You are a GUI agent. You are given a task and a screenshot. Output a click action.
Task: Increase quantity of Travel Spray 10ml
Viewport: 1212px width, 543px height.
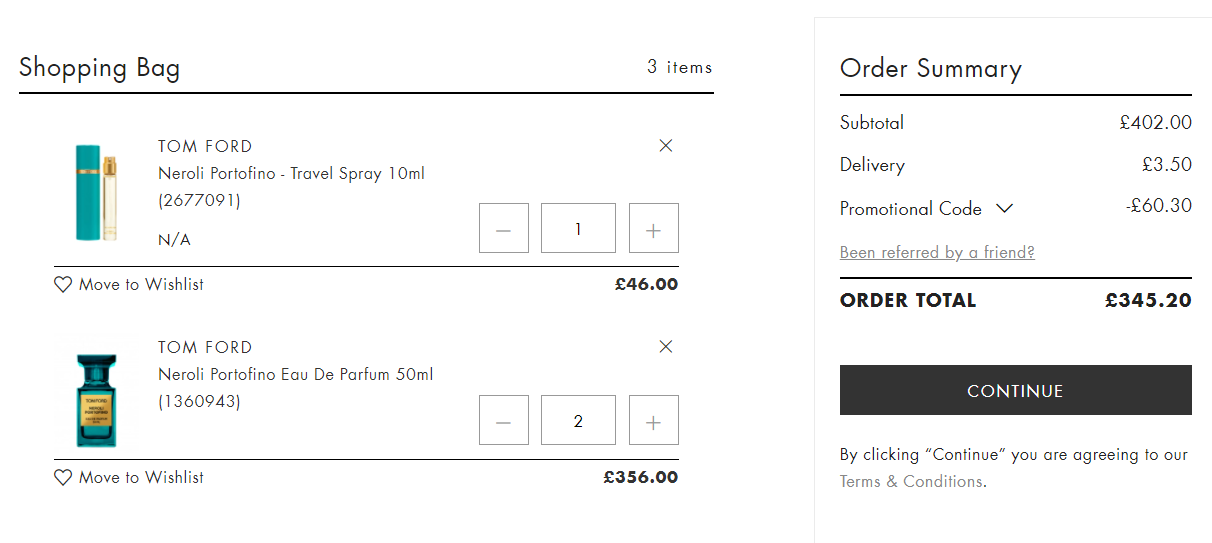coord(654,228)
